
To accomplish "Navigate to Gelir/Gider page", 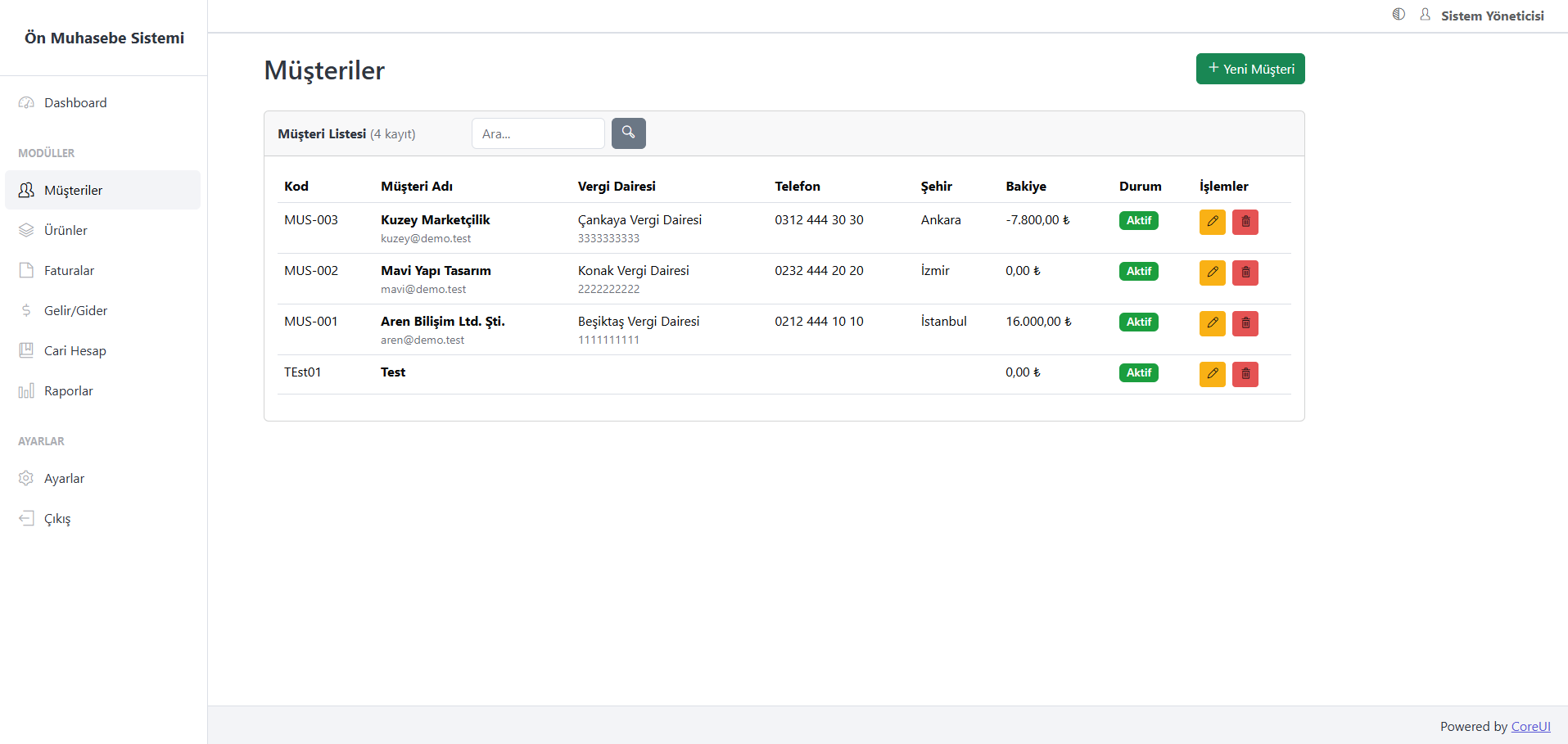I will click(102, 310).
